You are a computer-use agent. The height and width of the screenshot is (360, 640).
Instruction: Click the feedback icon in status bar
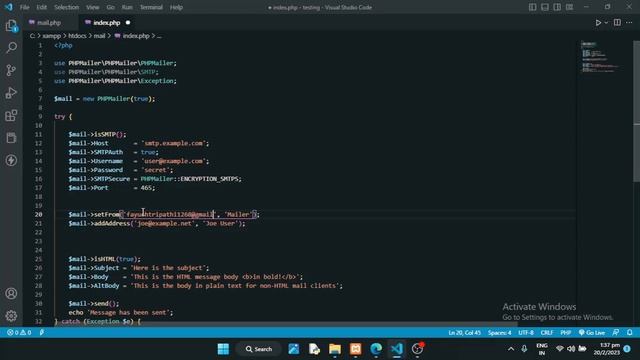[x=616, y=333]
